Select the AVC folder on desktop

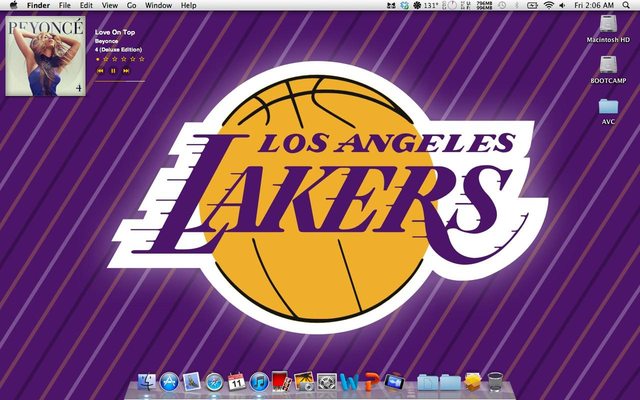click(x=608, y=107)
